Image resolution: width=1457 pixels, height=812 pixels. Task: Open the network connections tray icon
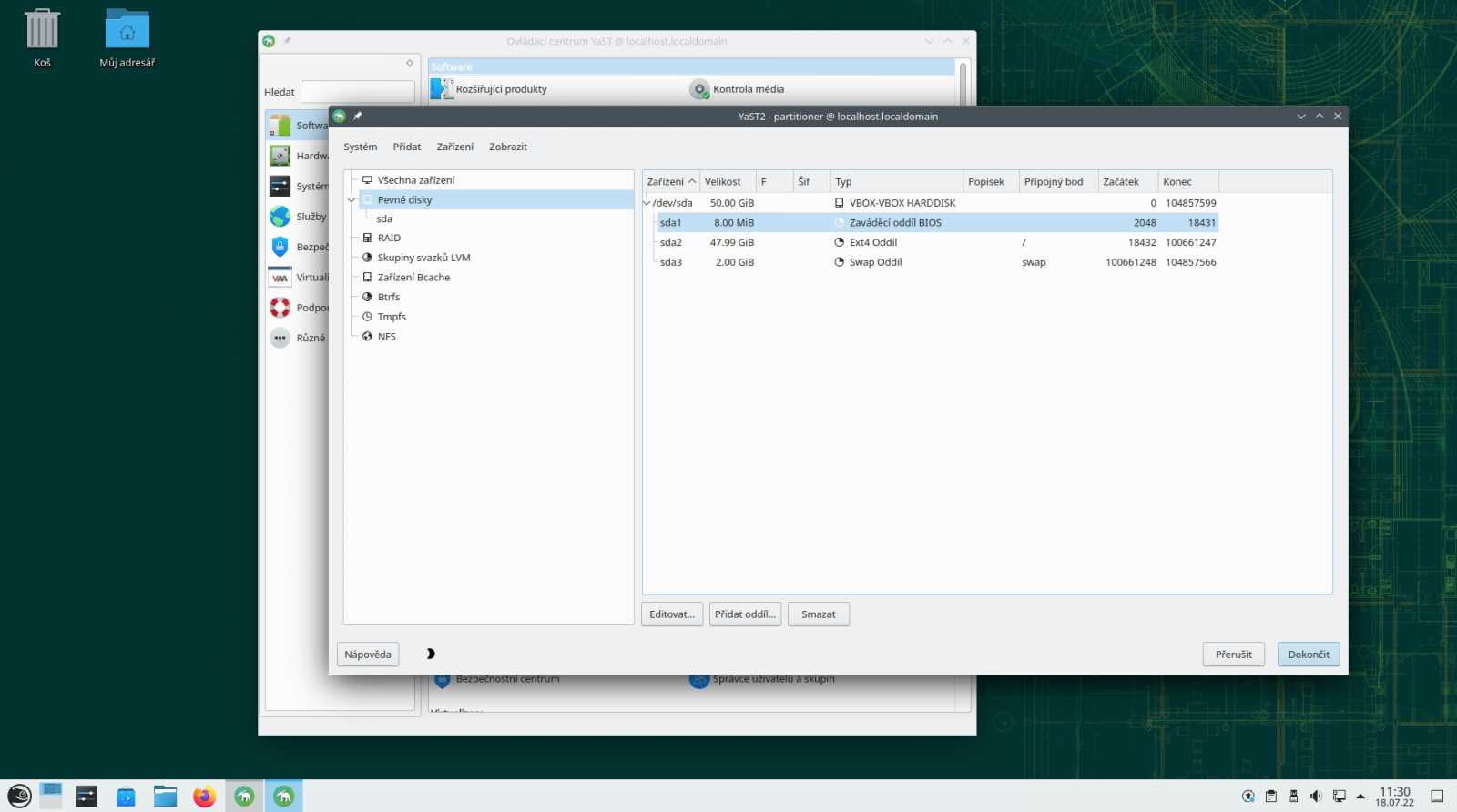tap(1339, 797)
